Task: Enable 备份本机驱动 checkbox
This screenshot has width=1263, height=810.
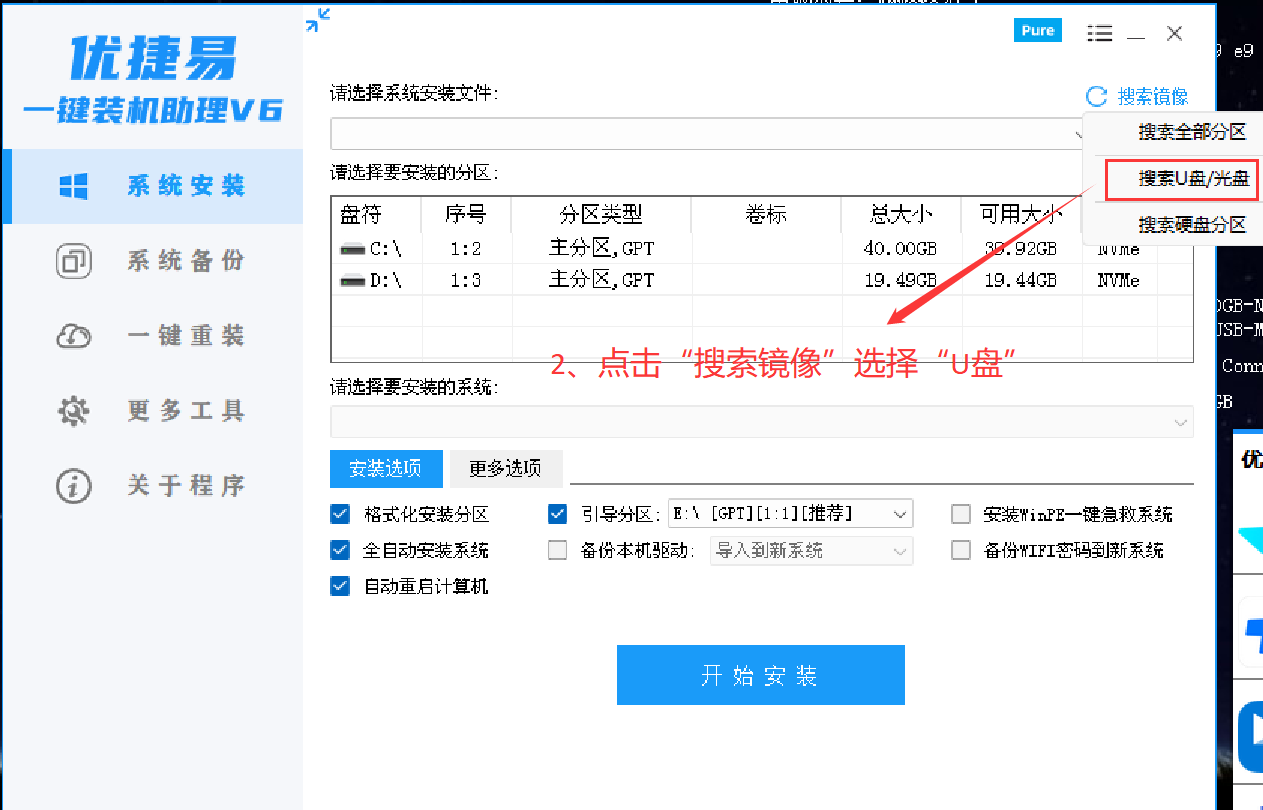Action: coord(558,550)
